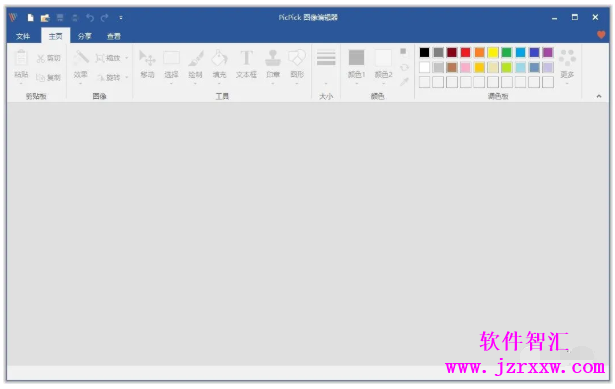Click the more colors button
The width and height of the screenshot is (615, 389).
(x=567, y=64)
